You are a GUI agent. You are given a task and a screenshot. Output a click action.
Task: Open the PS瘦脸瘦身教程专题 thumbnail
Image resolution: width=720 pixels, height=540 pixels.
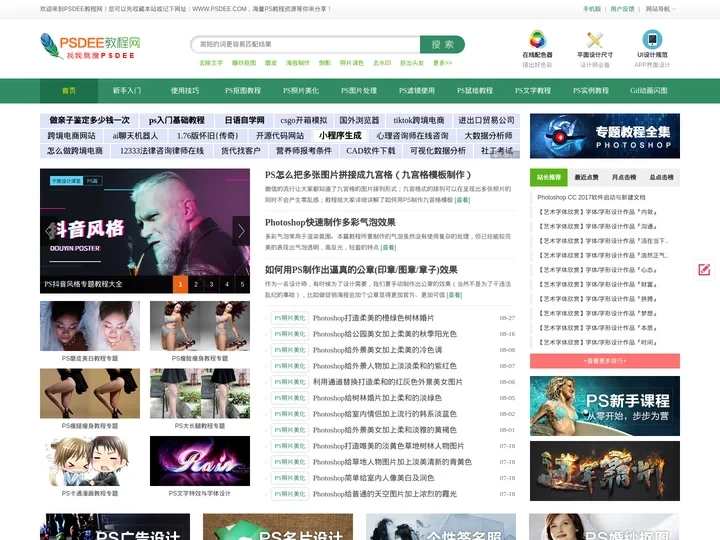[x=200, y=326]
